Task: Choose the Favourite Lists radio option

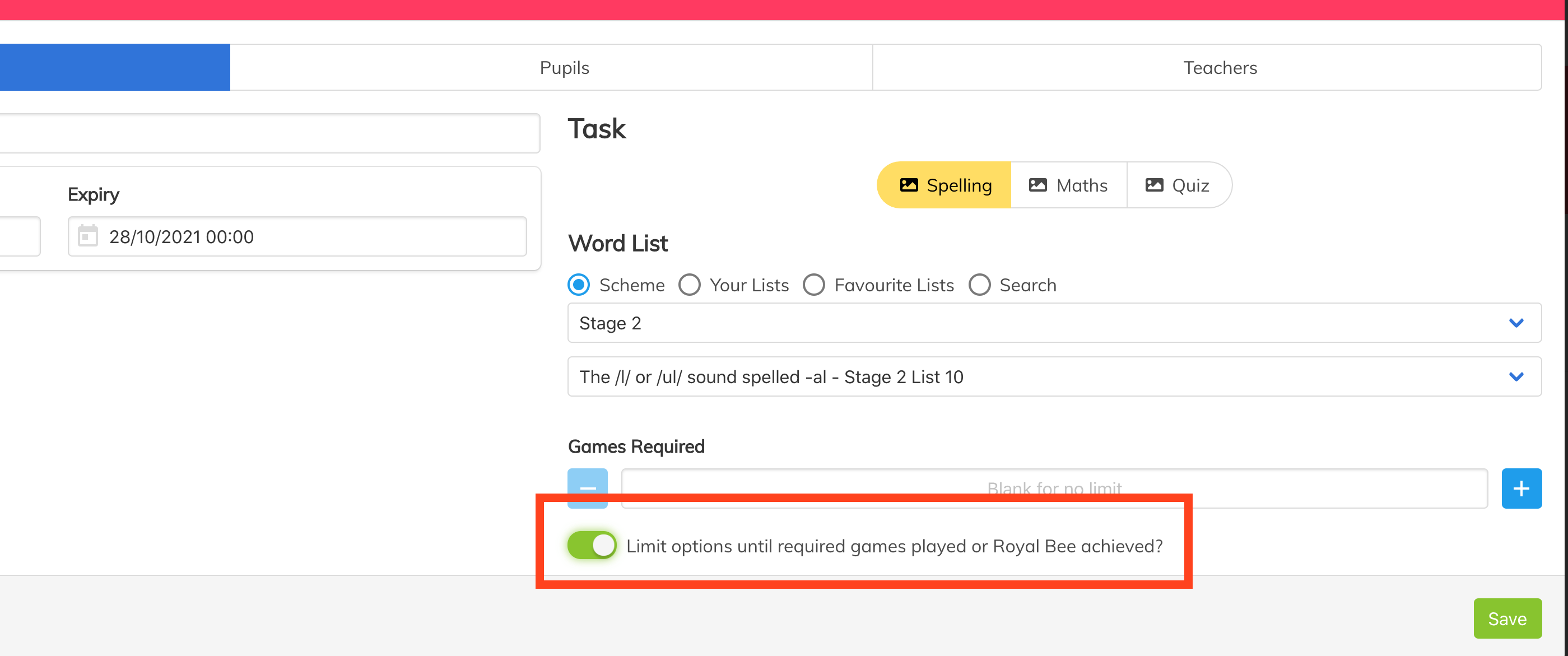Action: pos(814,285)
